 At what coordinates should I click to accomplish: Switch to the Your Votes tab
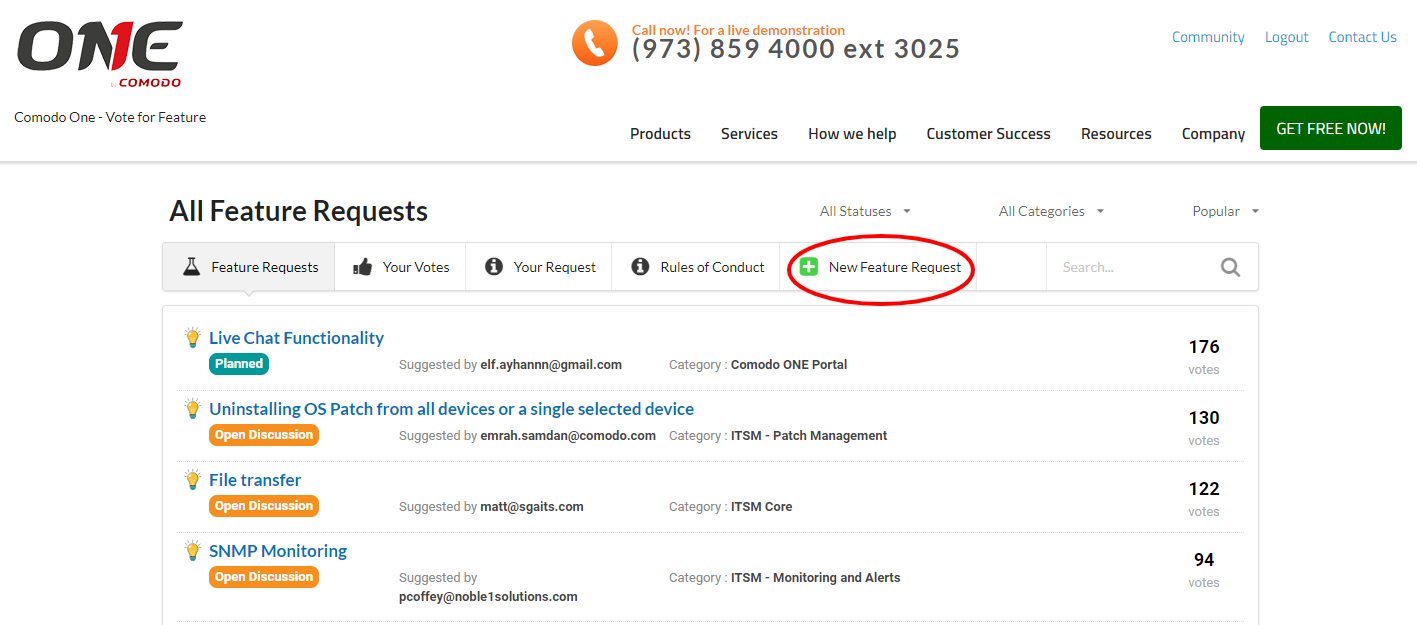tap(400, 267)
